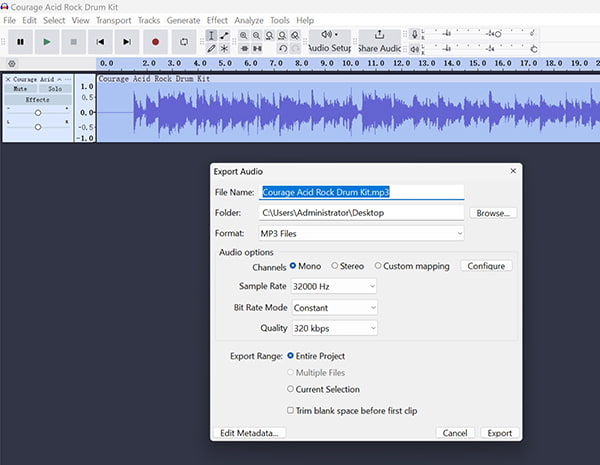Collapse the track using the caret
The height and width of the screenshot is (465, 600).
point(60,79)
